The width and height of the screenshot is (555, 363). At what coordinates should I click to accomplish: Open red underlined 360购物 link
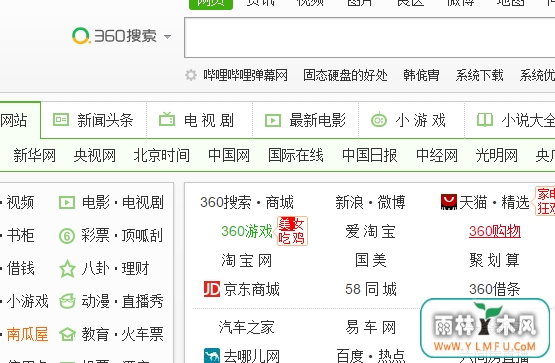[x=494, y=231]
